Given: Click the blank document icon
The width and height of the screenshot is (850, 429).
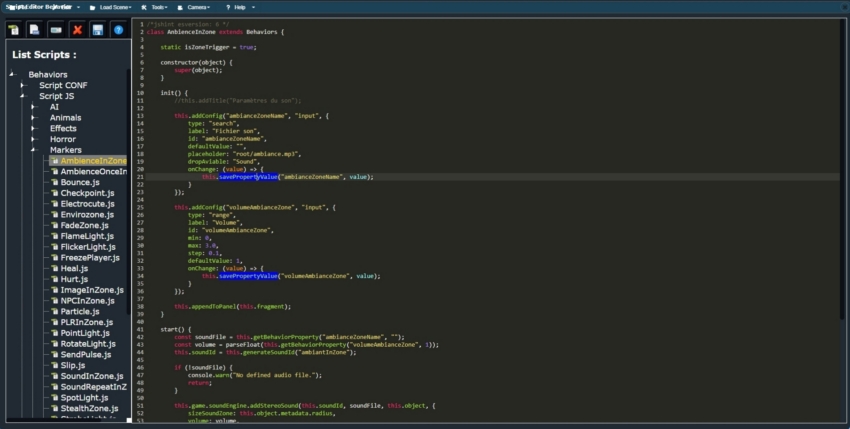Looking at the screenshot, I should [x=35, y=30].
